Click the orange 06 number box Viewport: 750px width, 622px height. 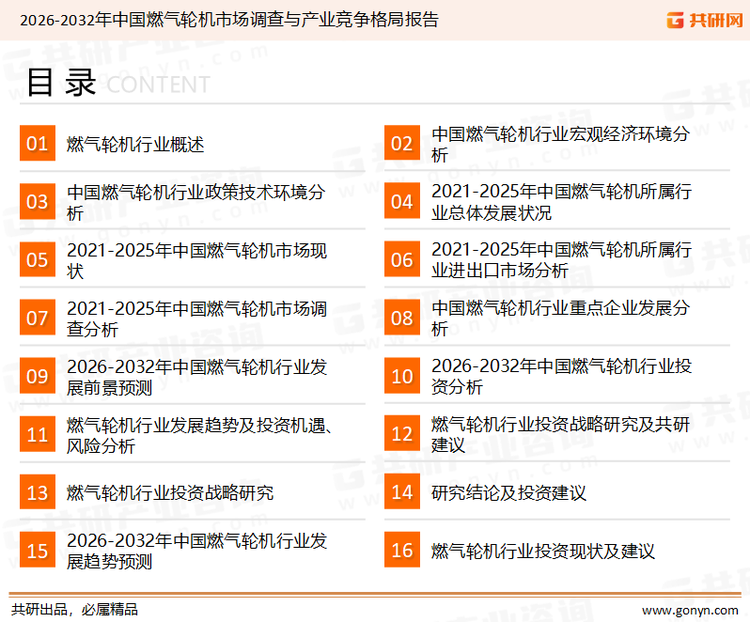pos(402,259)
